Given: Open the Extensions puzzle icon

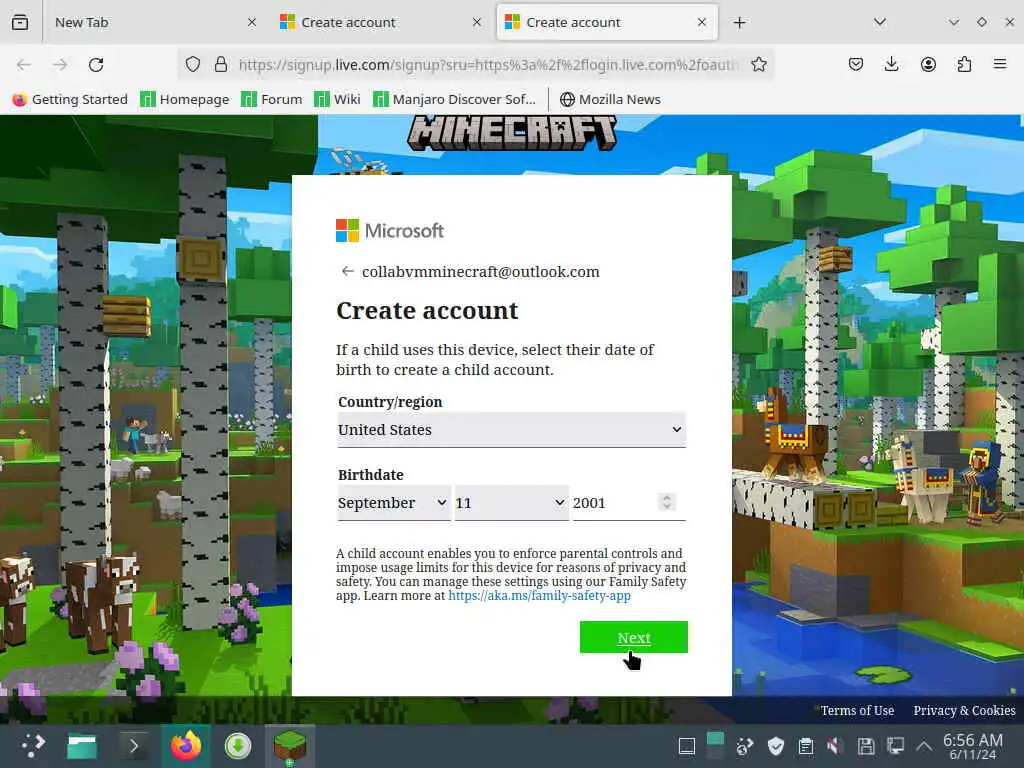Looking at the screenshot, I should coord(964,64).
